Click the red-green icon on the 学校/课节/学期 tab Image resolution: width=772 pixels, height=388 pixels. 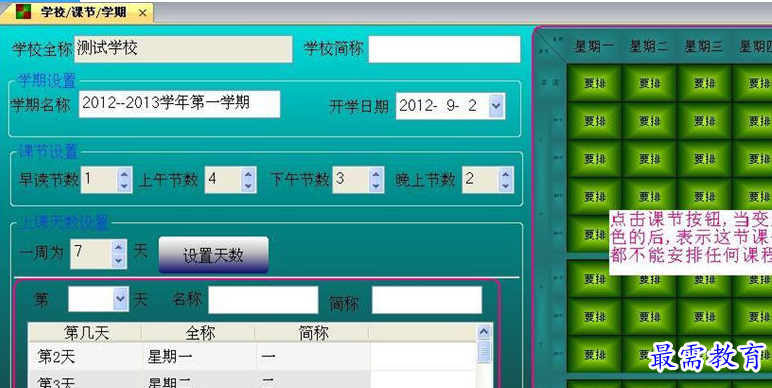(23, 12)
